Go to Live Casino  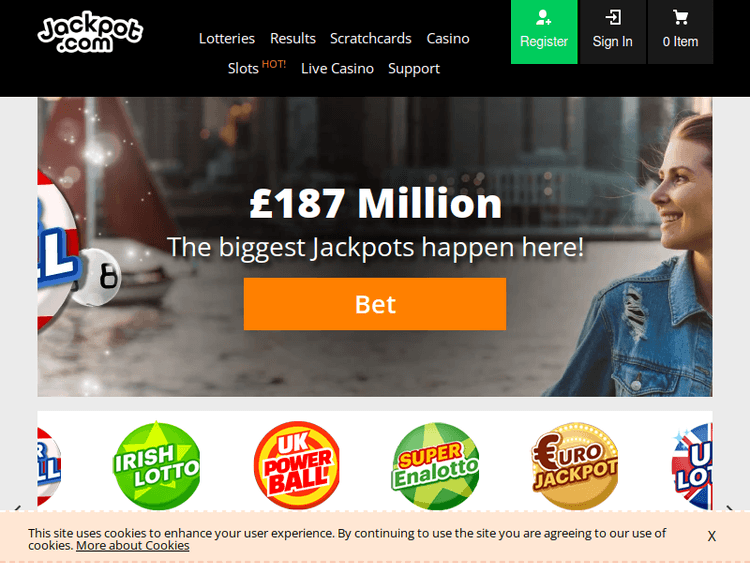click(x=337, y=68)
